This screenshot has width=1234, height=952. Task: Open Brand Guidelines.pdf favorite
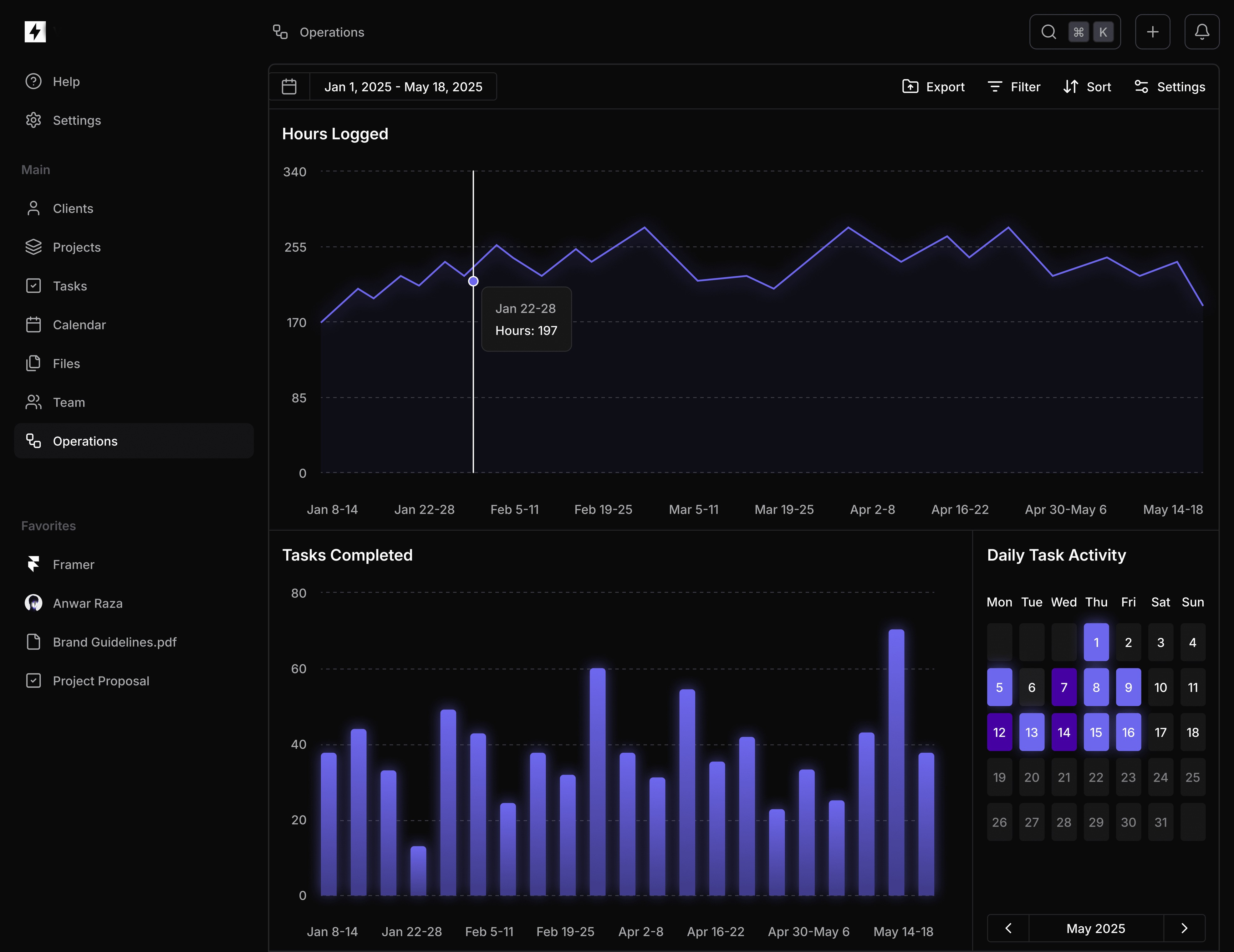point(114,642)
